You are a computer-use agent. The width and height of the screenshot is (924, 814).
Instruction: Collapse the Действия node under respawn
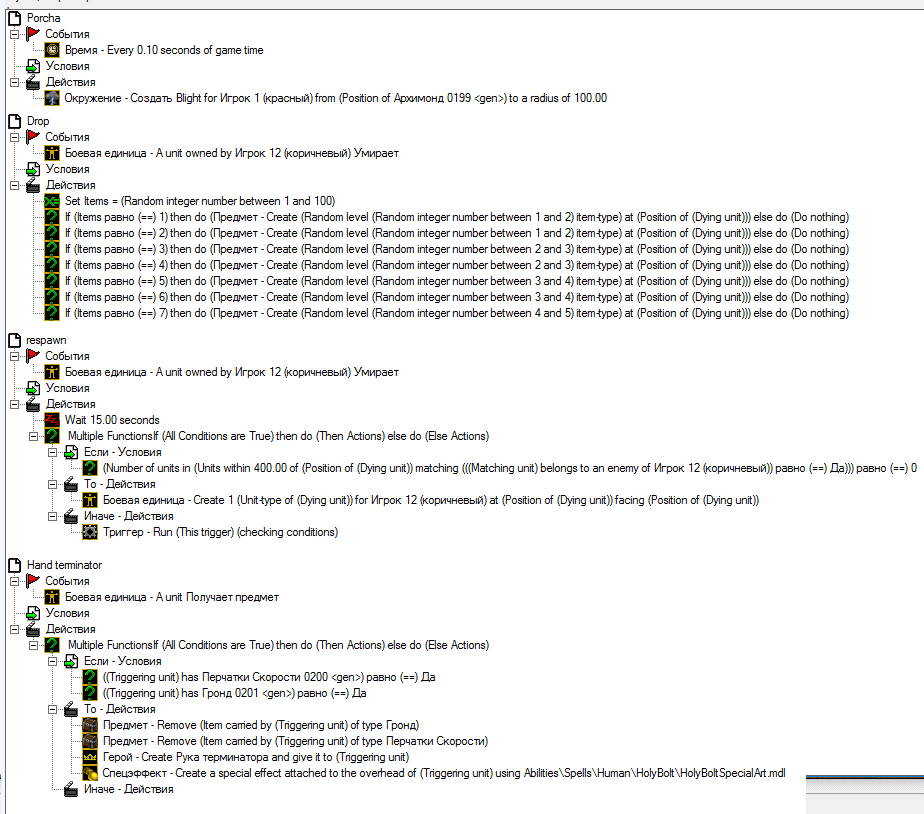15,404
